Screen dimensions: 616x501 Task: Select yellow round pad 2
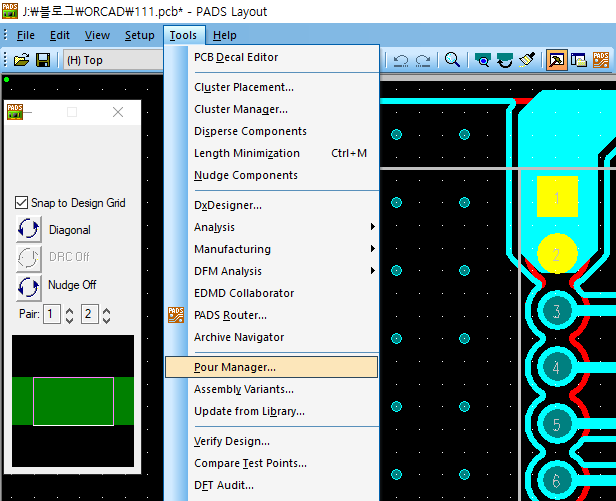click(557, 254)
